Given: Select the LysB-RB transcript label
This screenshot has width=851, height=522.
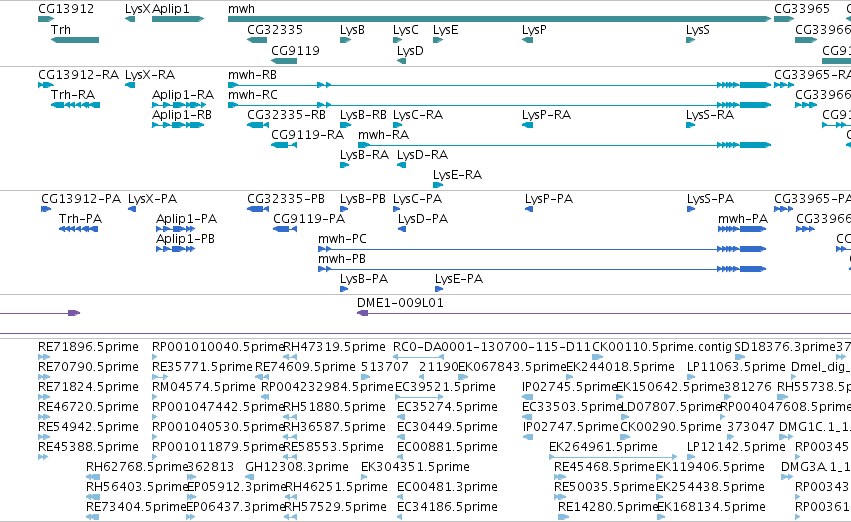Looking at the screenshot, I should pyautogui.click(x=363, y=114).
